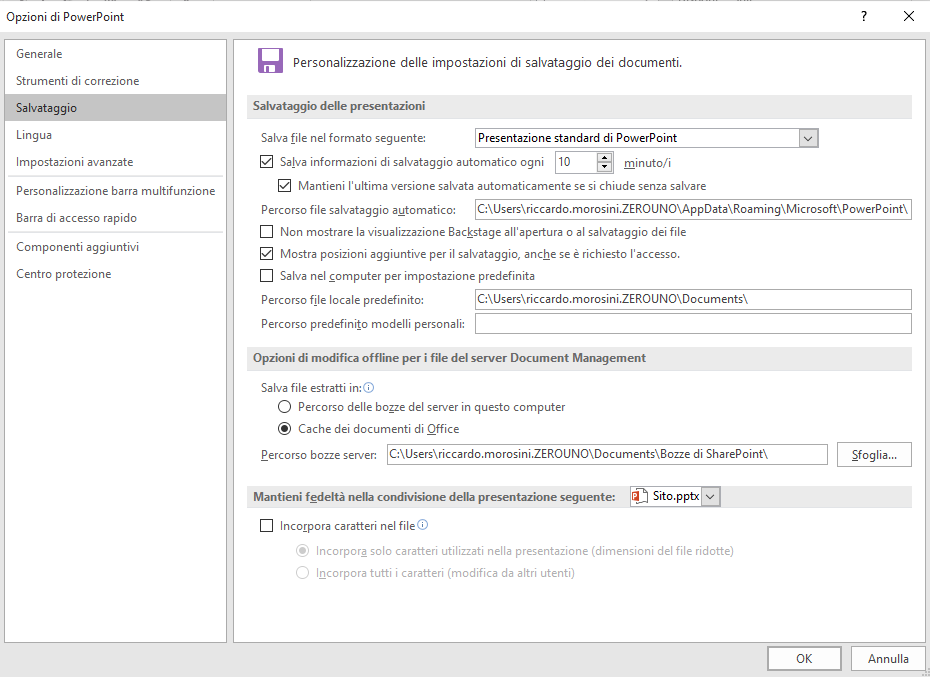This screenshot has width=930, height=677.
Task: Confirm settings with OK button
Action: (804, 659)
